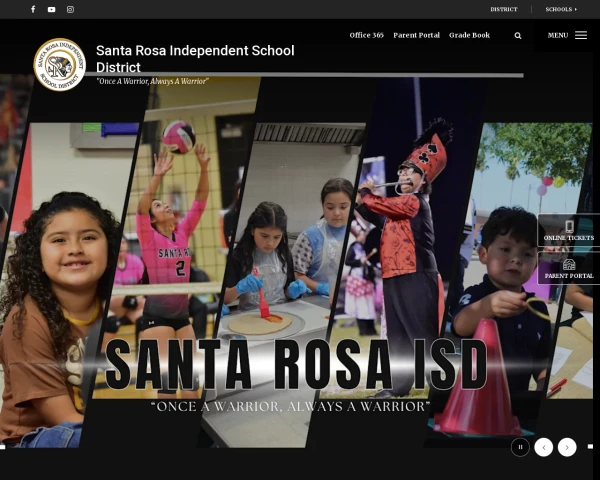The width and height of the screenshot is (600, 480).
Task: Open the Instagram profile icon
Action: coord(71,9)
